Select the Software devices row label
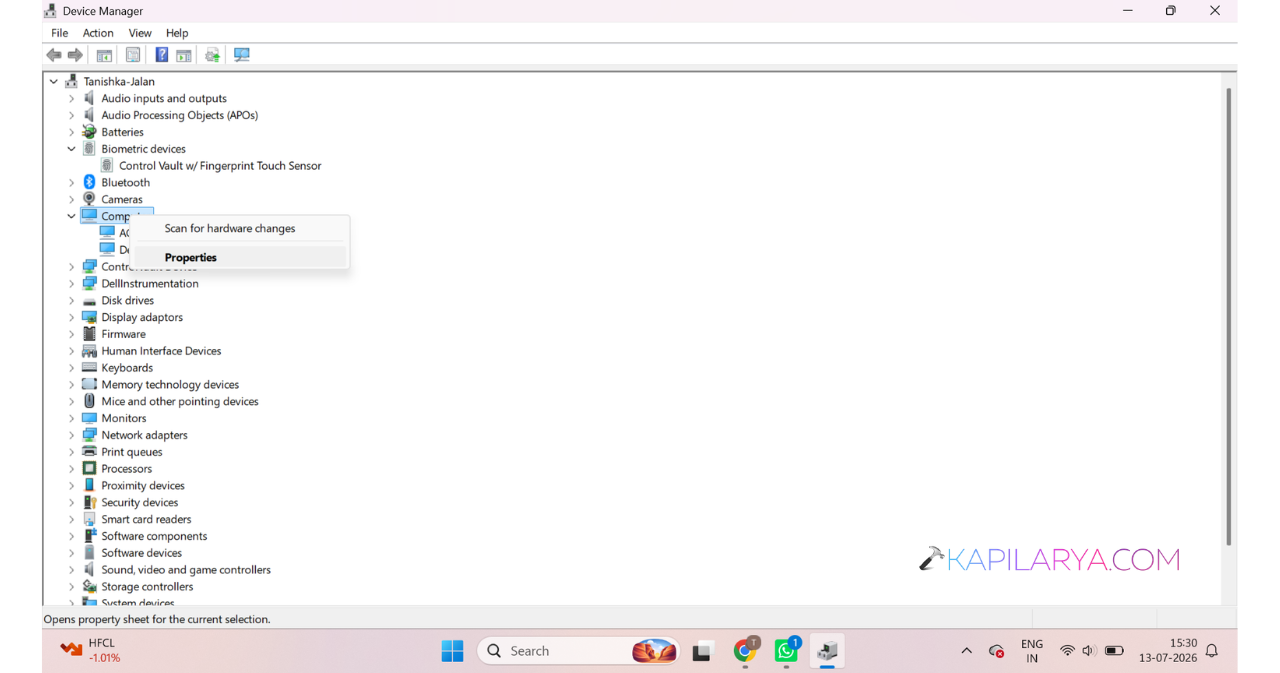Image resolution: width=1280 pixels, height=673 pixels. coord(142,553)
